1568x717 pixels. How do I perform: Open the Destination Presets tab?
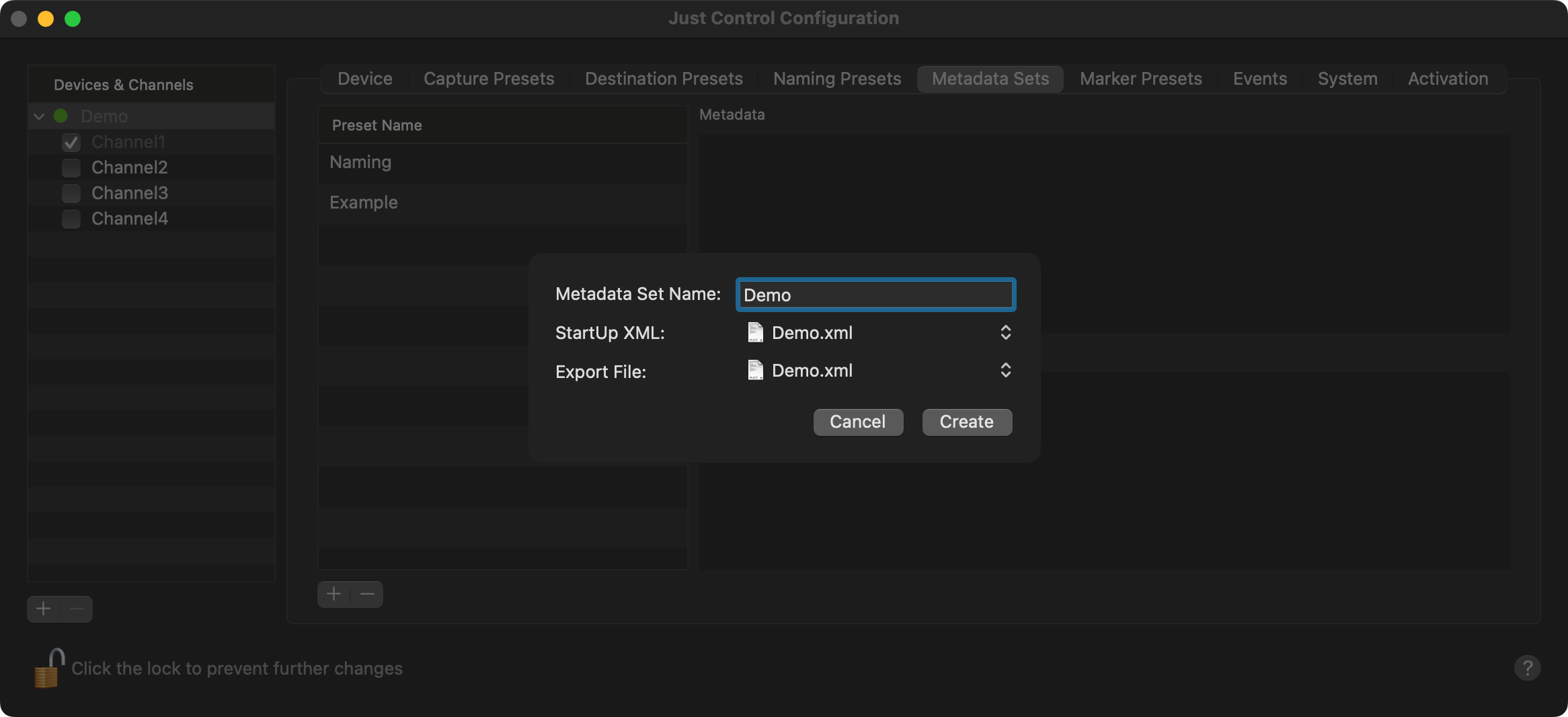pyautogui.click(x=664, y=79)
